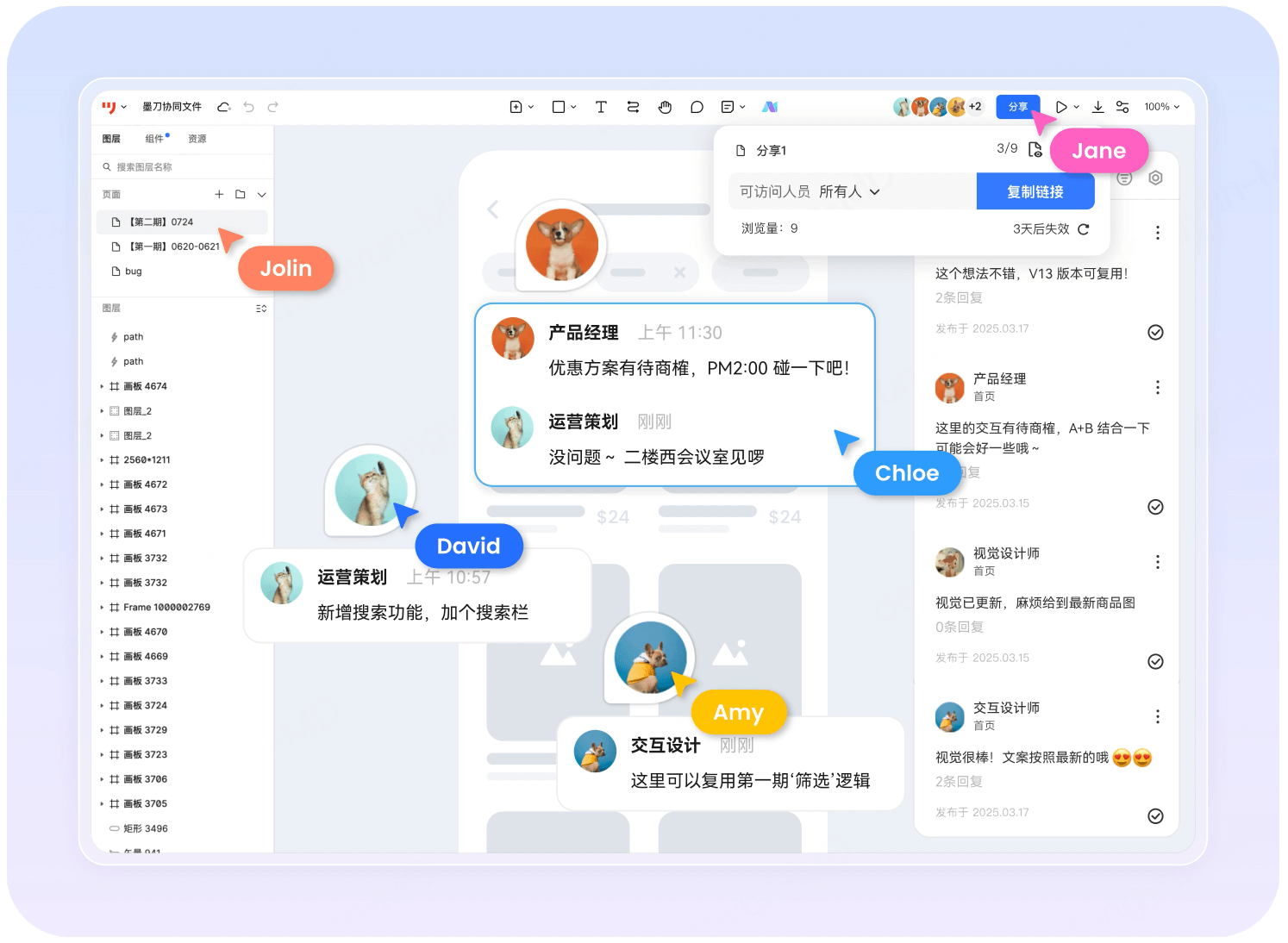The width and height of the screenshot is (1288, 943).
Task: Start presentation with the play icon
Action: coord(1061,107)
